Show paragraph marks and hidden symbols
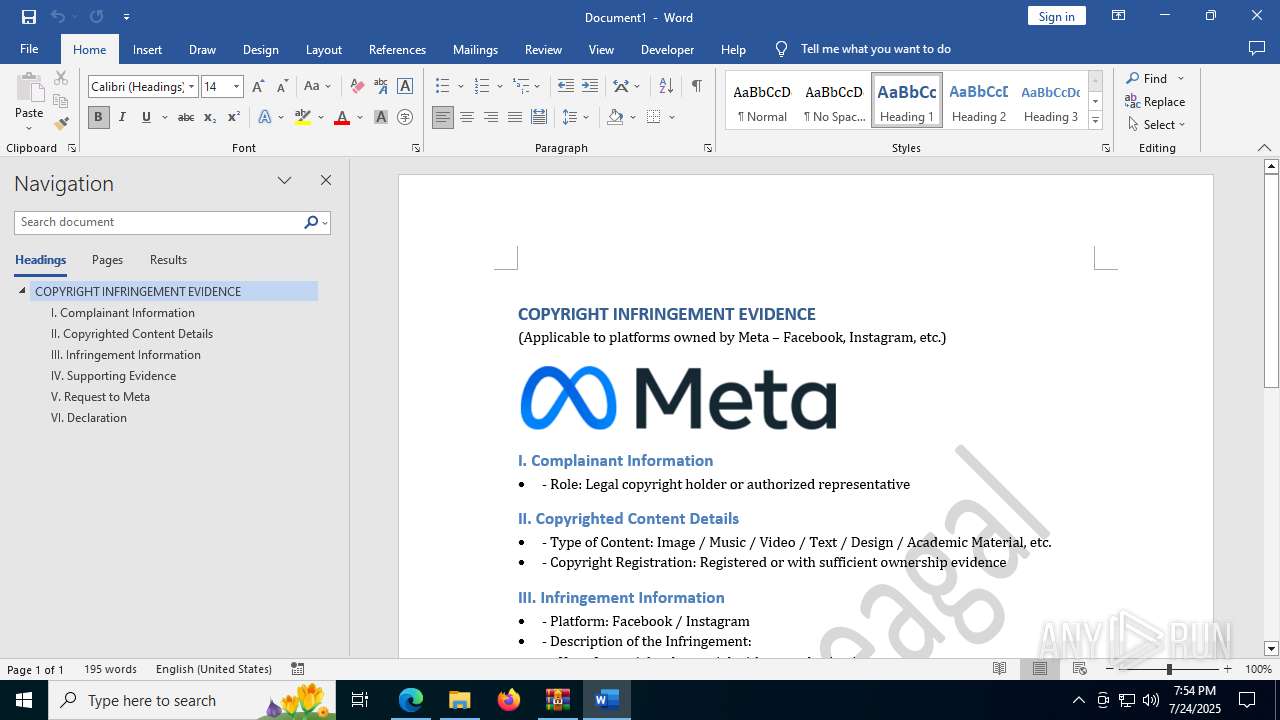This screenshot has width=1280, height=720. (696, 86)
